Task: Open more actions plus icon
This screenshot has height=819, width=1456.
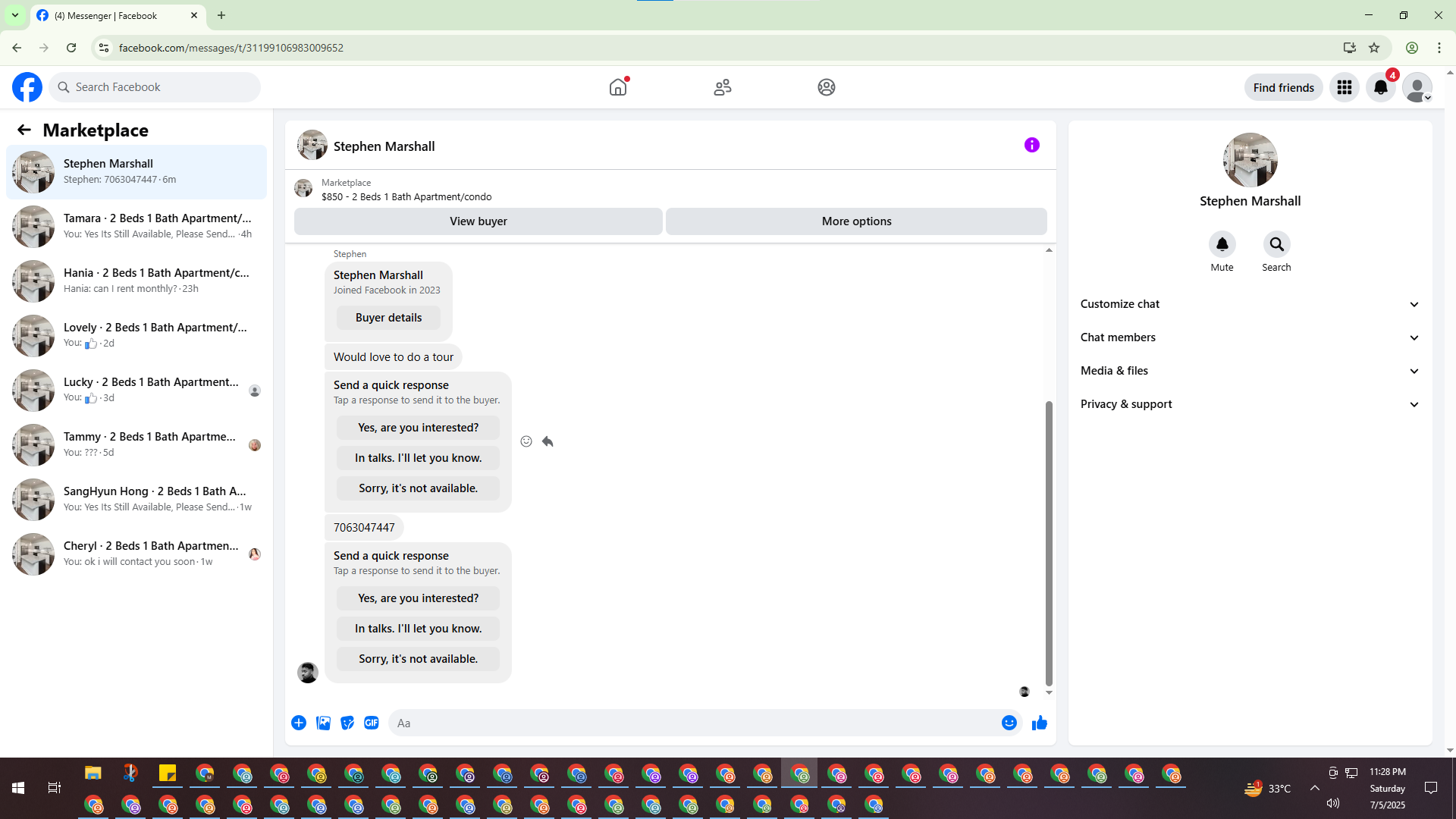Action: pos(299,723)
